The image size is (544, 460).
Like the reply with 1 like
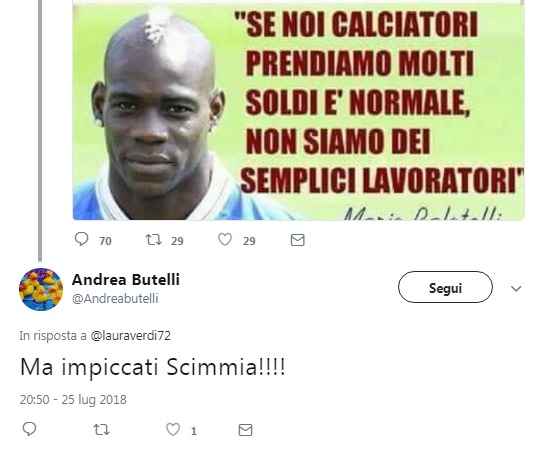[173, 429]
